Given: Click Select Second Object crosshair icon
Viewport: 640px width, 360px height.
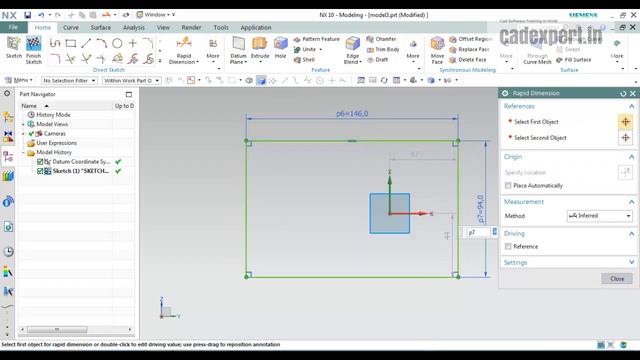Looking at the screenshot, I should pyautogui.click(x=625, y=138).
